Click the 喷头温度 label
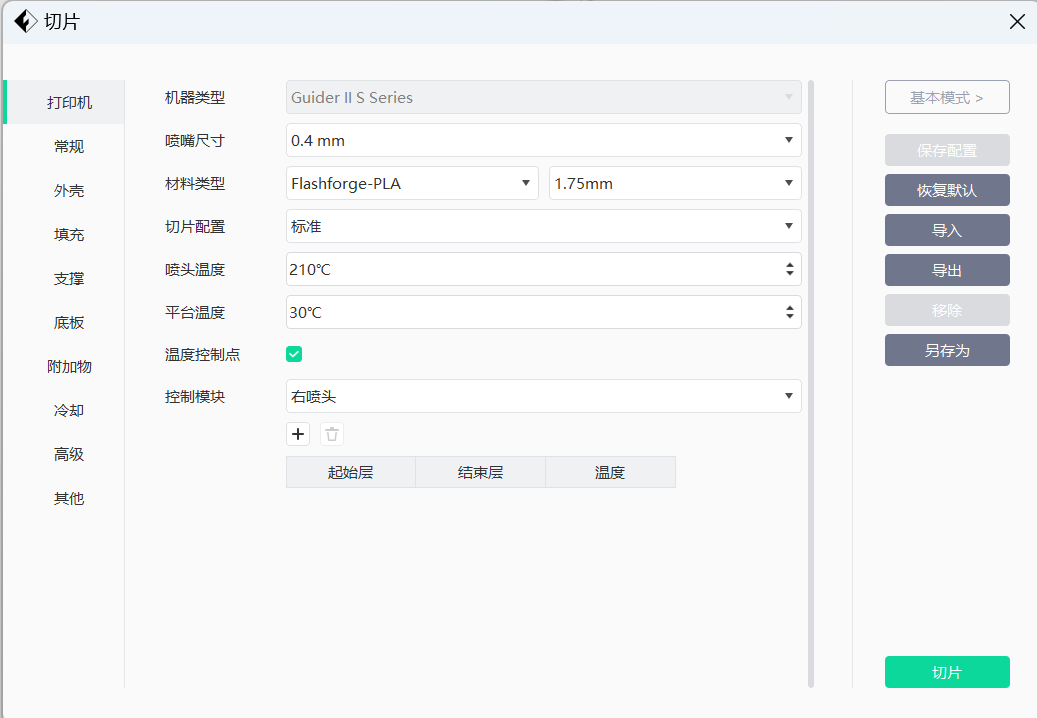This screenshot has width=1037, height=718. point(195,270)
